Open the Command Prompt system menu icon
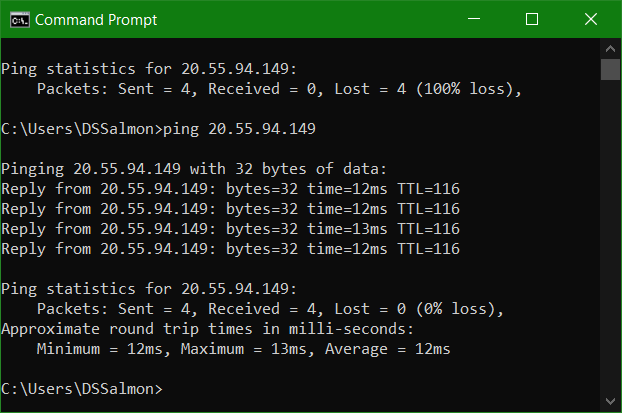 pos(20,20)
